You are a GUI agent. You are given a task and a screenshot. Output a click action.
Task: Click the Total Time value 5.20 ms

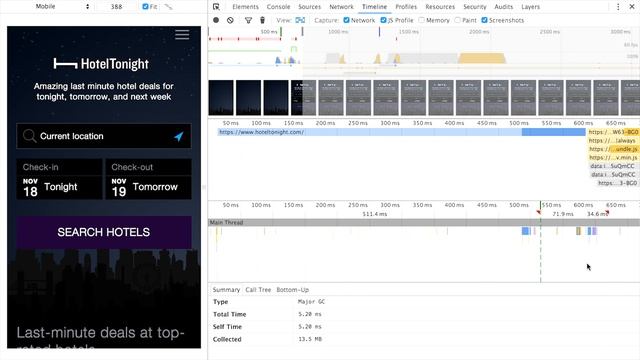[310, 314]
